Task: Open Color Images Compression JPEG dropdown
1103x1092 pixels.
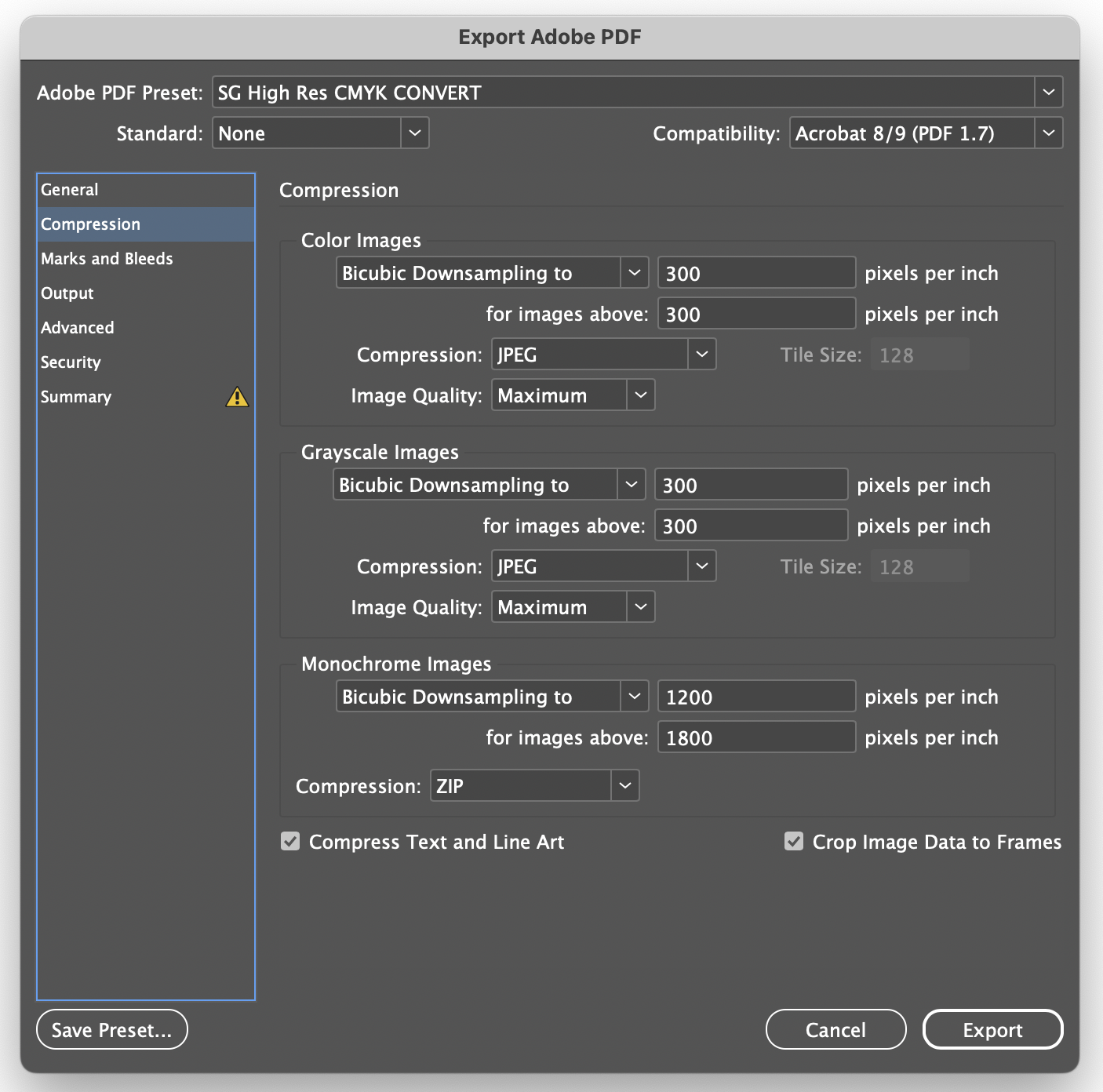Action: tap(603, 355)
